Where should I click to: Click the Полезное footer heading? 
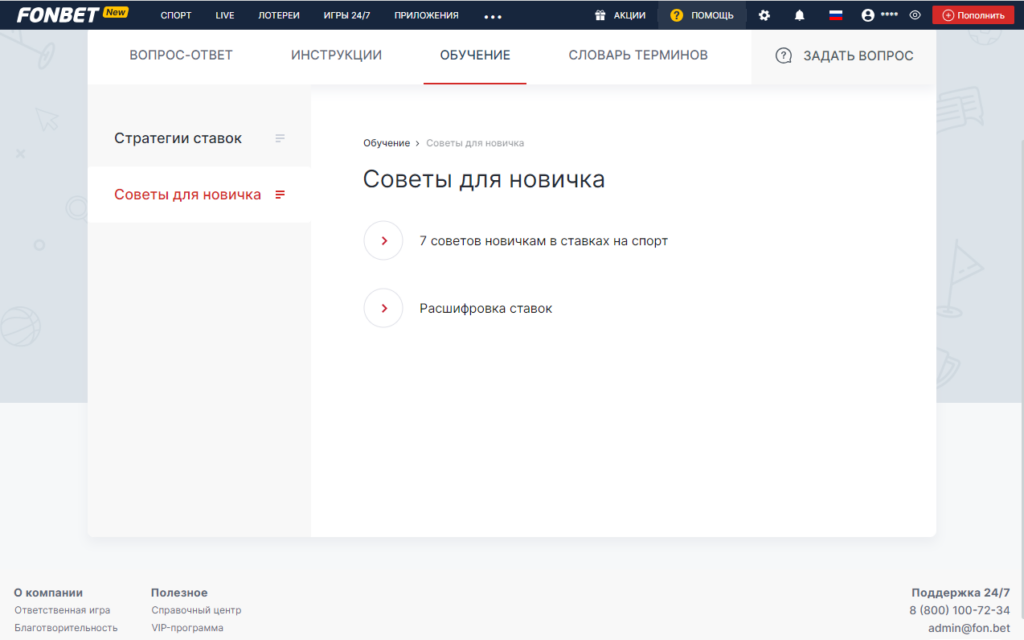coord(179,592)
